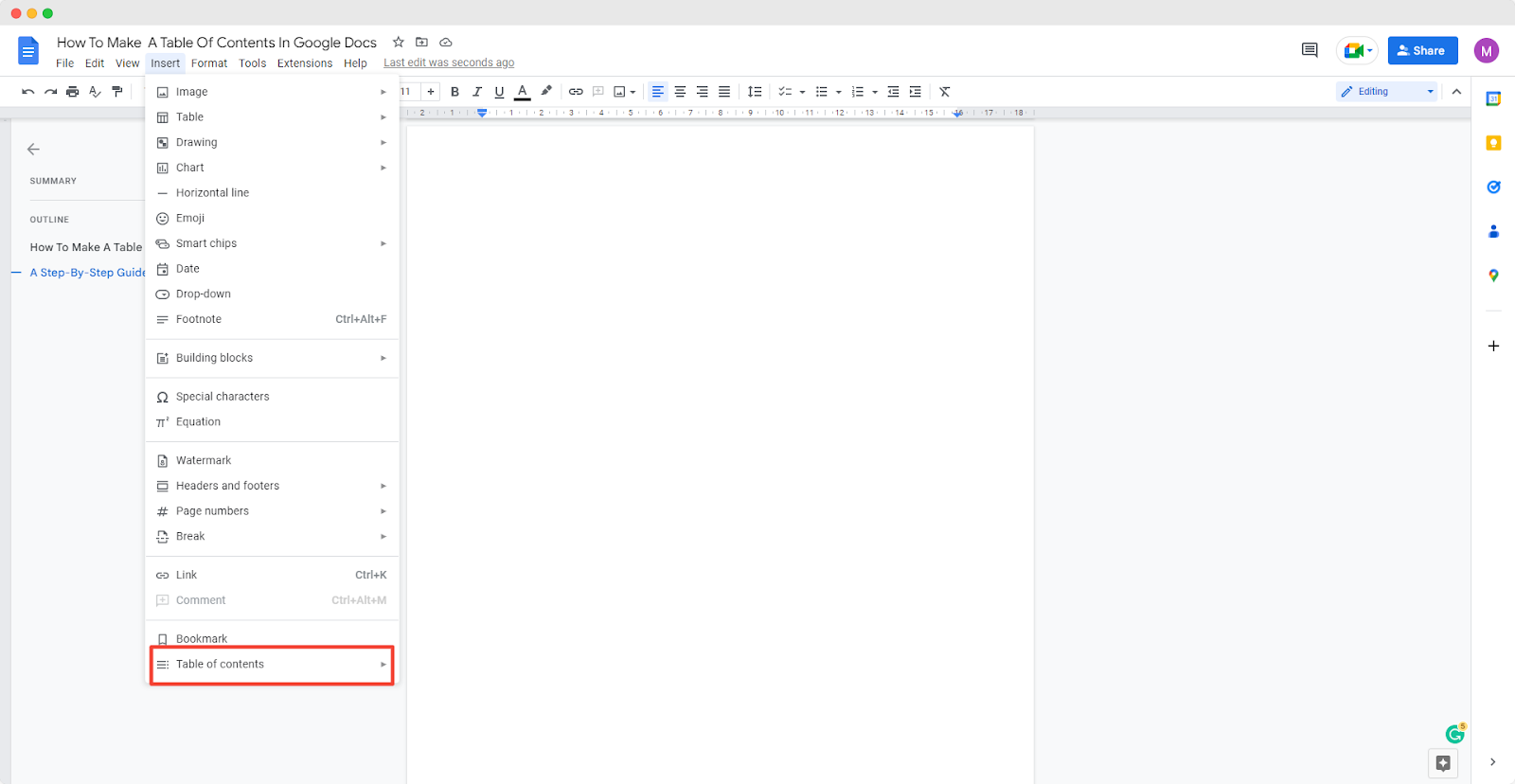Viewport: 1515px width, 784px height.
Task: Expand the Image submenu
Action: click(x=272, y=92)
